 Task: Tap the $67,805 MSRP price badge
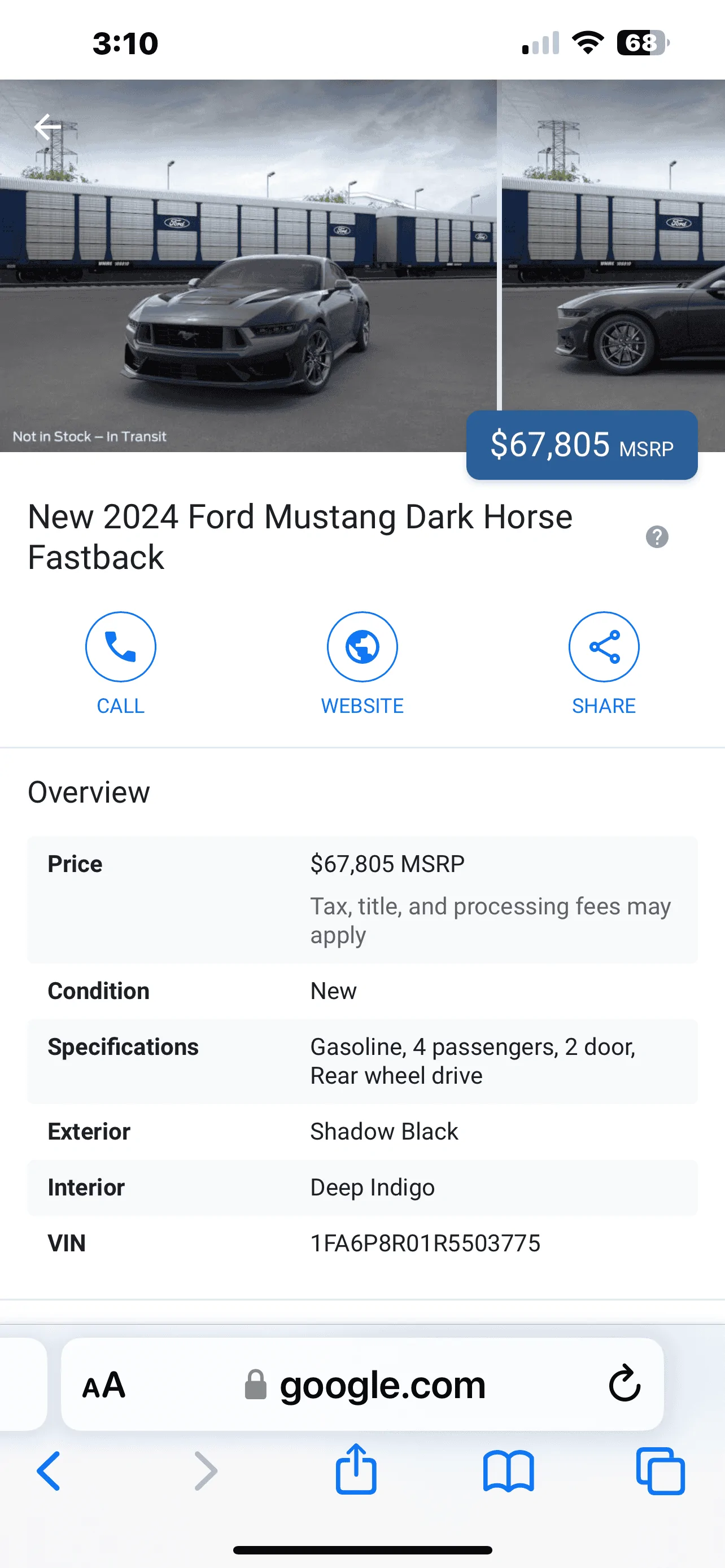pyautogui.click(x=582, y=445)
